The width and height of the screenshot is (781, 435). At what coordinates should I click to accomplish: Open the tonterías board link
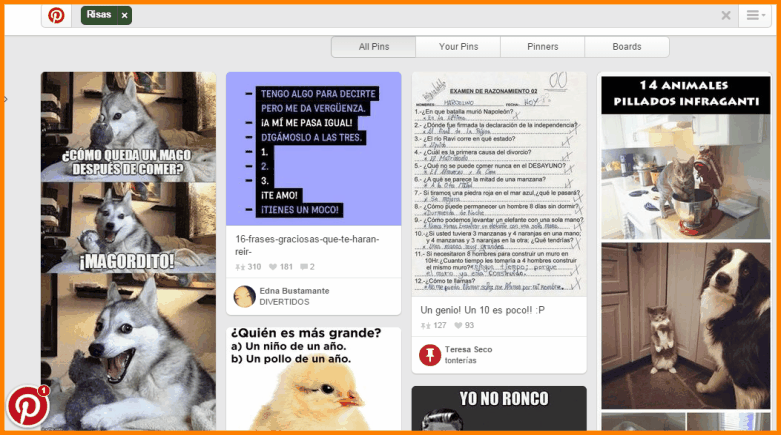click(x=460, y=361)
